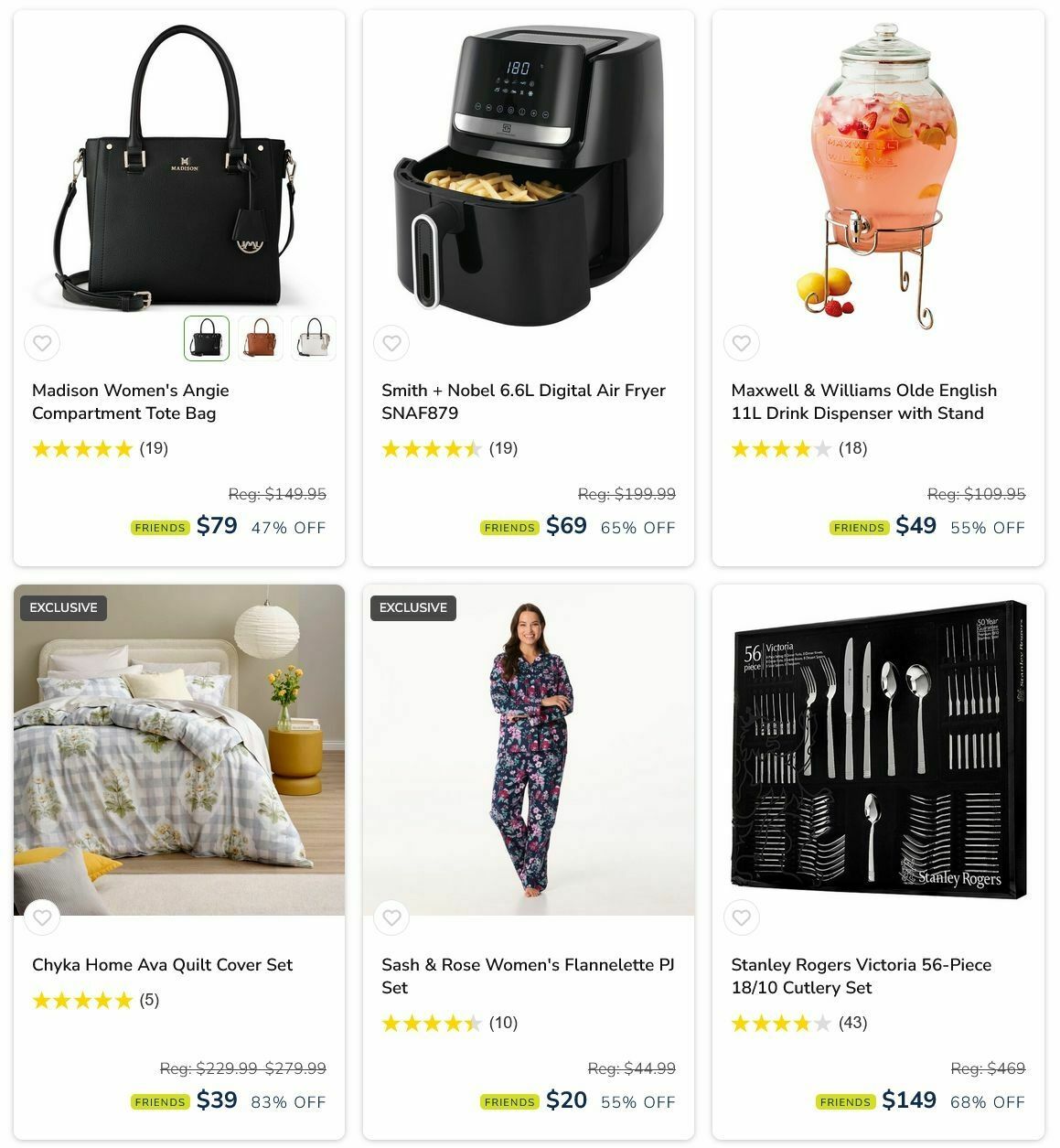Open Chyka Home Ava Quilt Cover Set
The height and width of the screenshot is (1148, 1060).
point(162,965)
